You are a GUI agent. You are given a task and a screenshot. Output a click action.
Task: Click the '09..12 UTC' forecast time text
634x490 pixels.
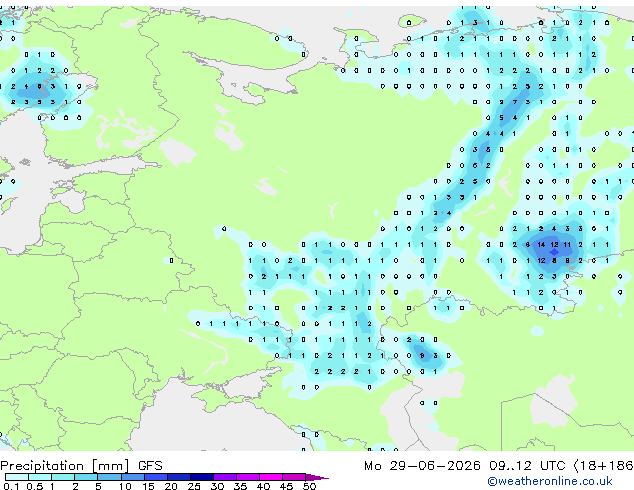527,466
